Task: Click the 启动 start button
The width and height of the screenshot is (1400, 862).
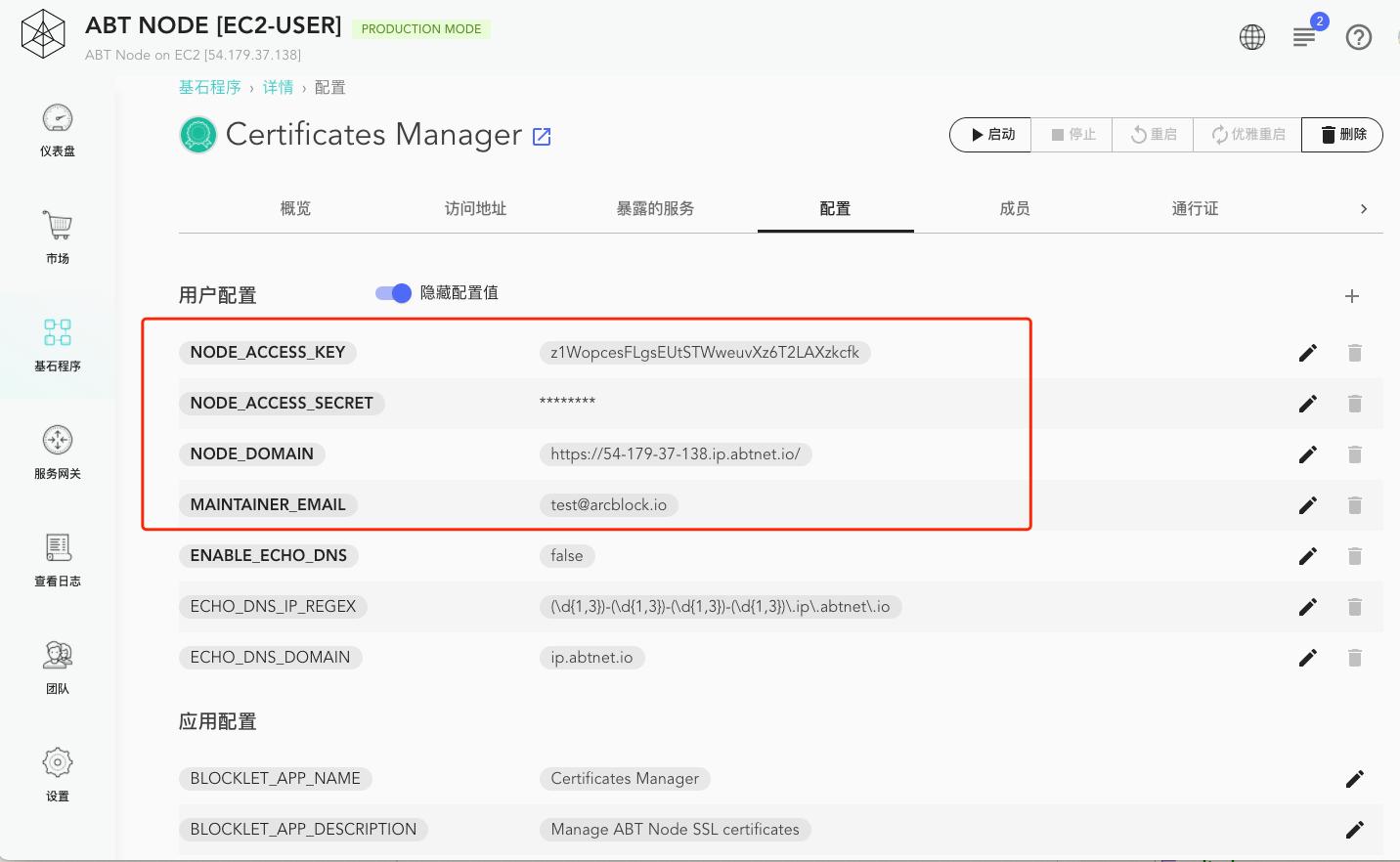Action: (x=991, y=135)
